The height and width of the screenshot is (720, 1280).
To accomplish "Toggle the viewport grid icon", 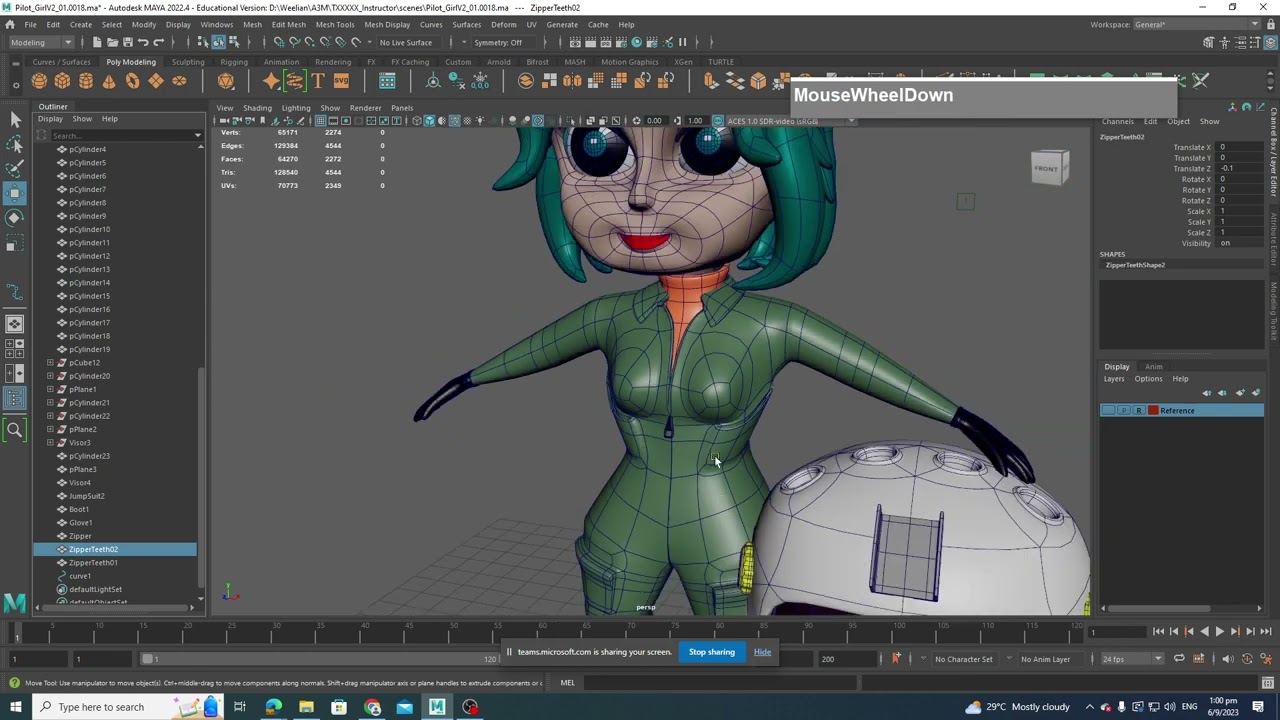I will (x=321, y=121).
